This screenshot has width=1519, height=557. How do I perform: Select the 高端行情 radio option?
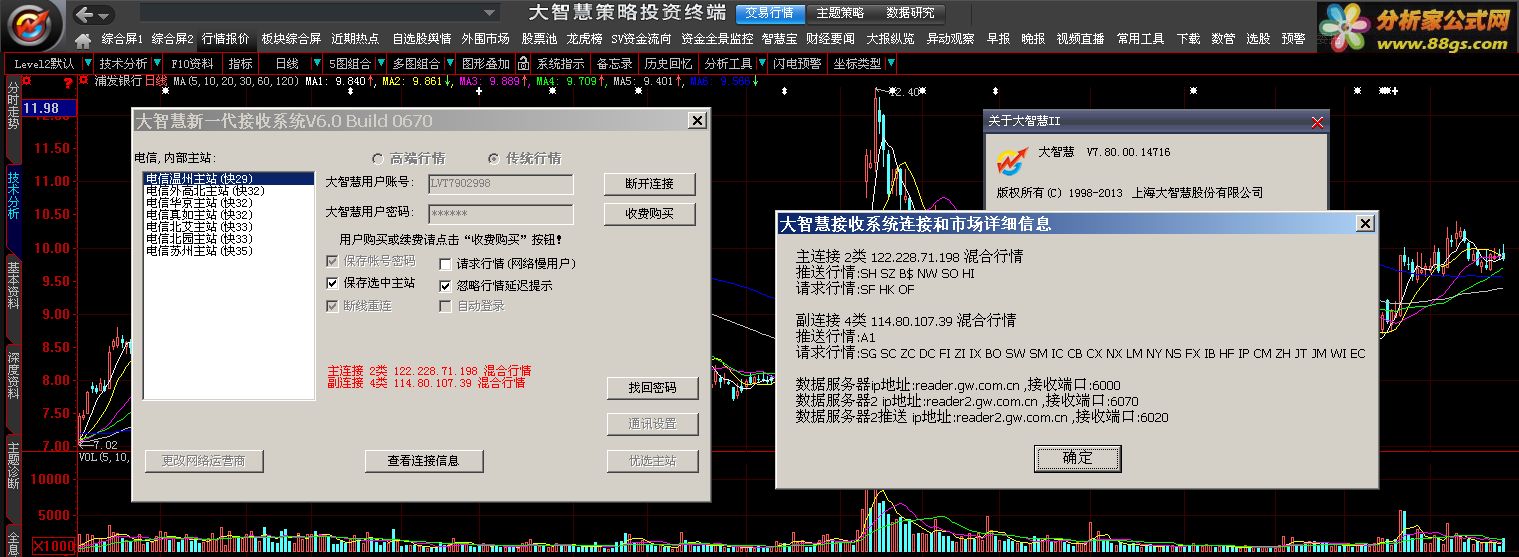coord(377,159)
